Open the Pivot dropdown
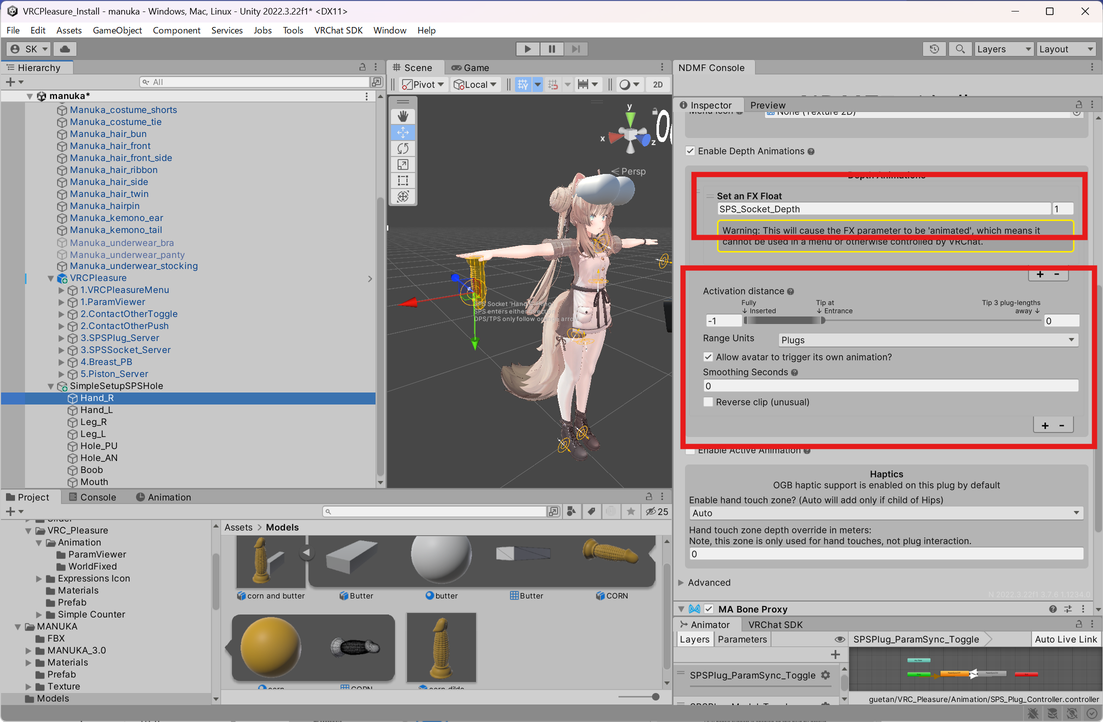 [x=423, y=84]
